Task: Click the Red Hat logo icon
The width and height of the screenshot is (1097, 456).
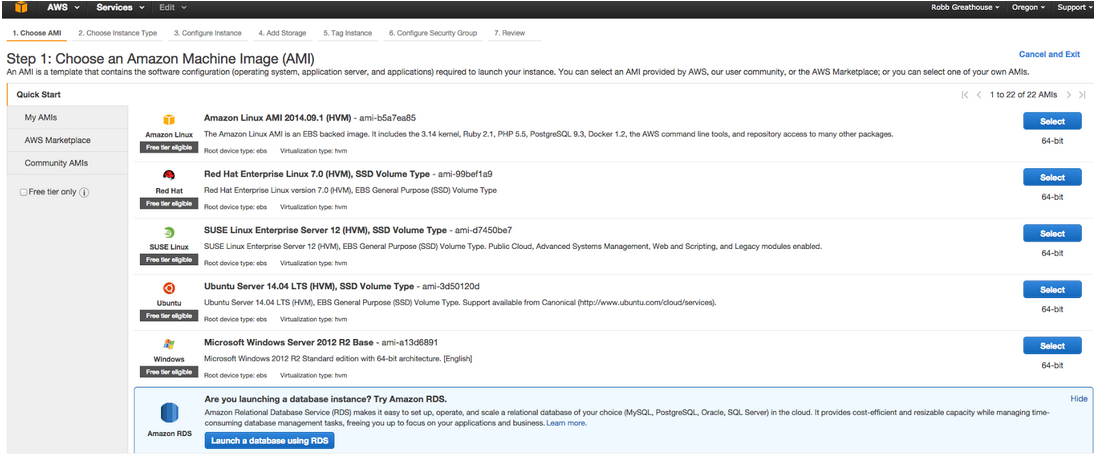Action: pos(169,176)
